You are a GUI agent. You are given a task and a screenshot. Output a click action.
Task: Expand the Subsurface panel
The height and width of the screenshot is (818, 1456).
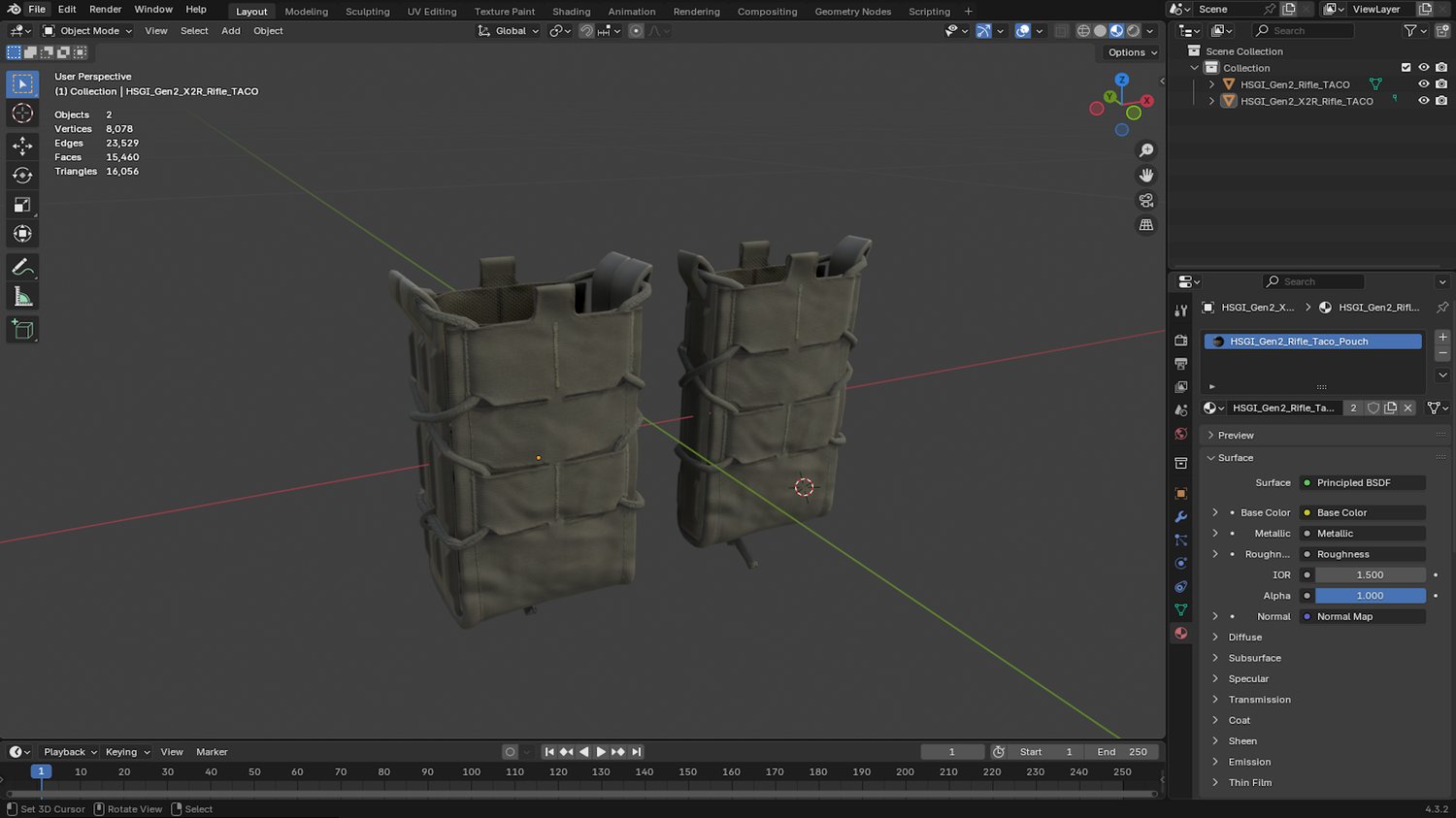click(1254, 658)
